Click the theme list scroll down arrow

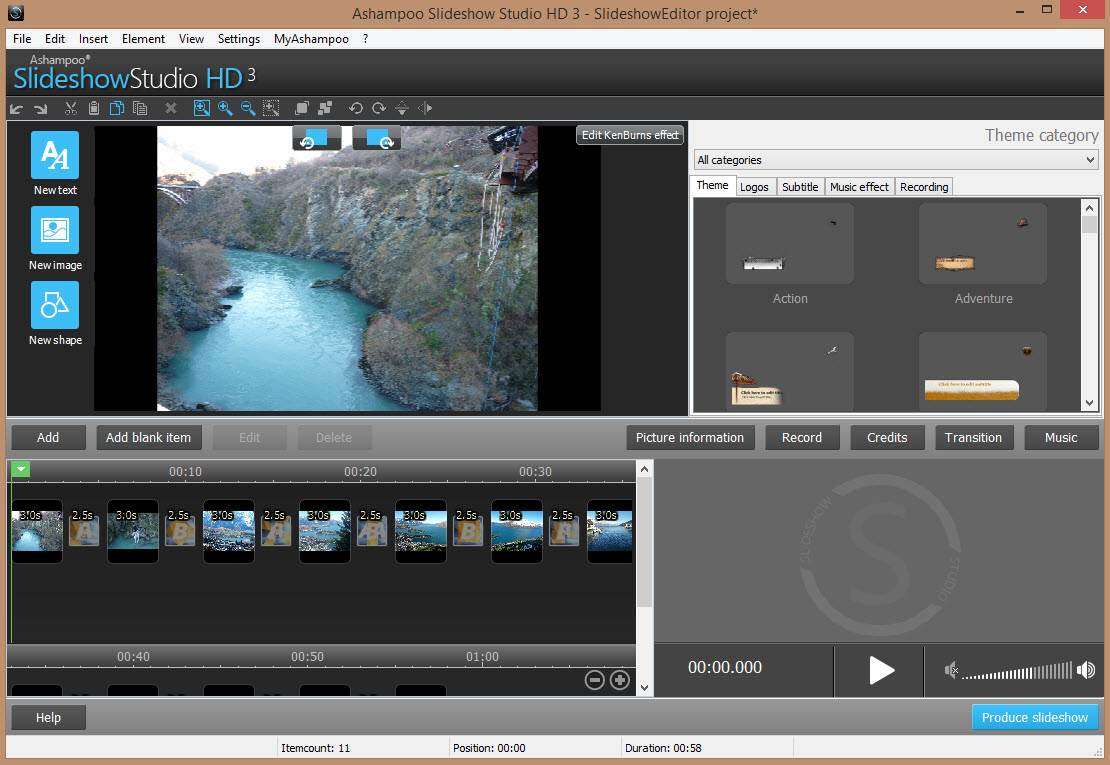tap(1089, 403)
